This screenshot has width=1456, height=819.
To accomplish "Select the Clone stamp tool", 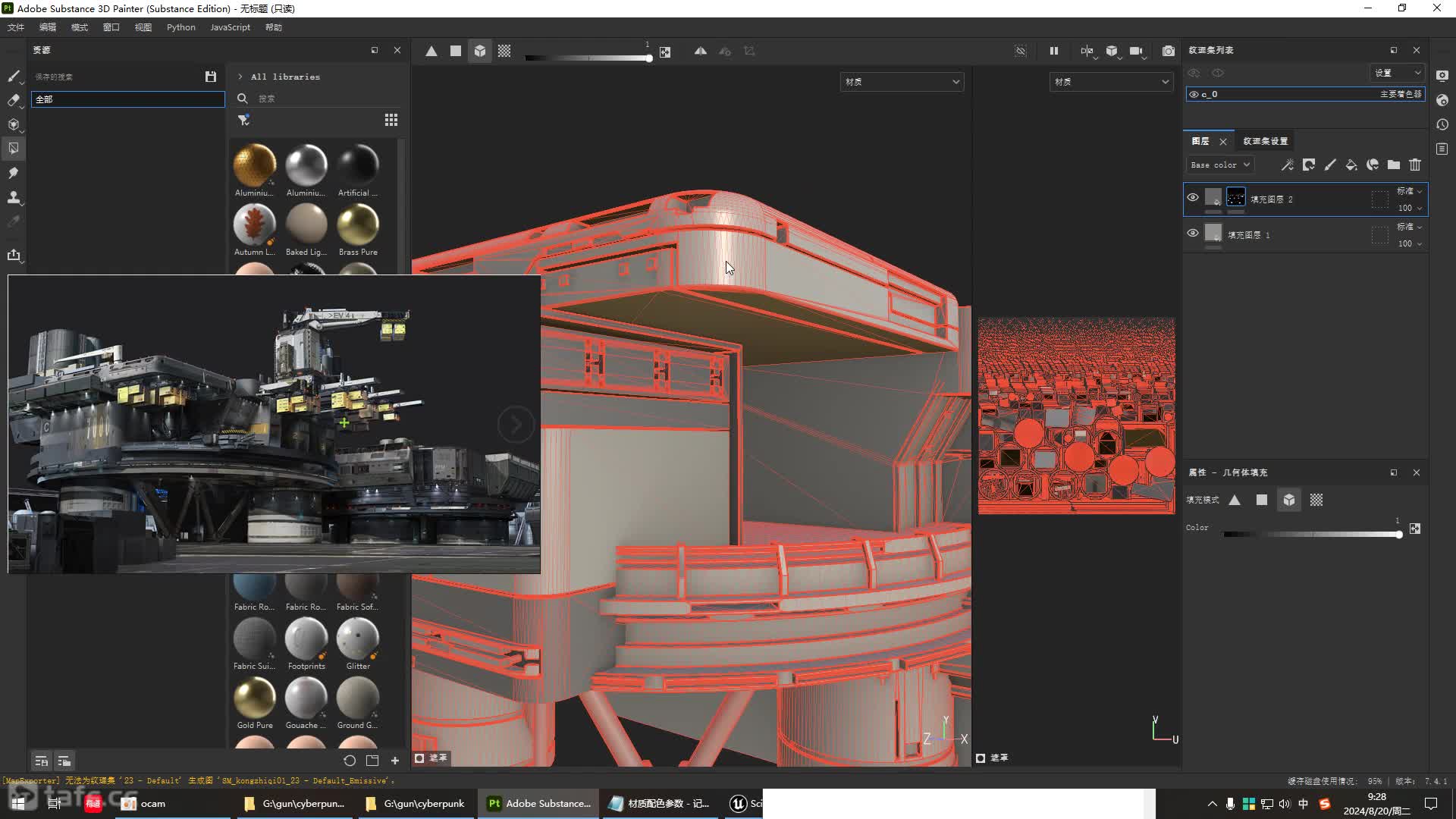I will (14, 197).
